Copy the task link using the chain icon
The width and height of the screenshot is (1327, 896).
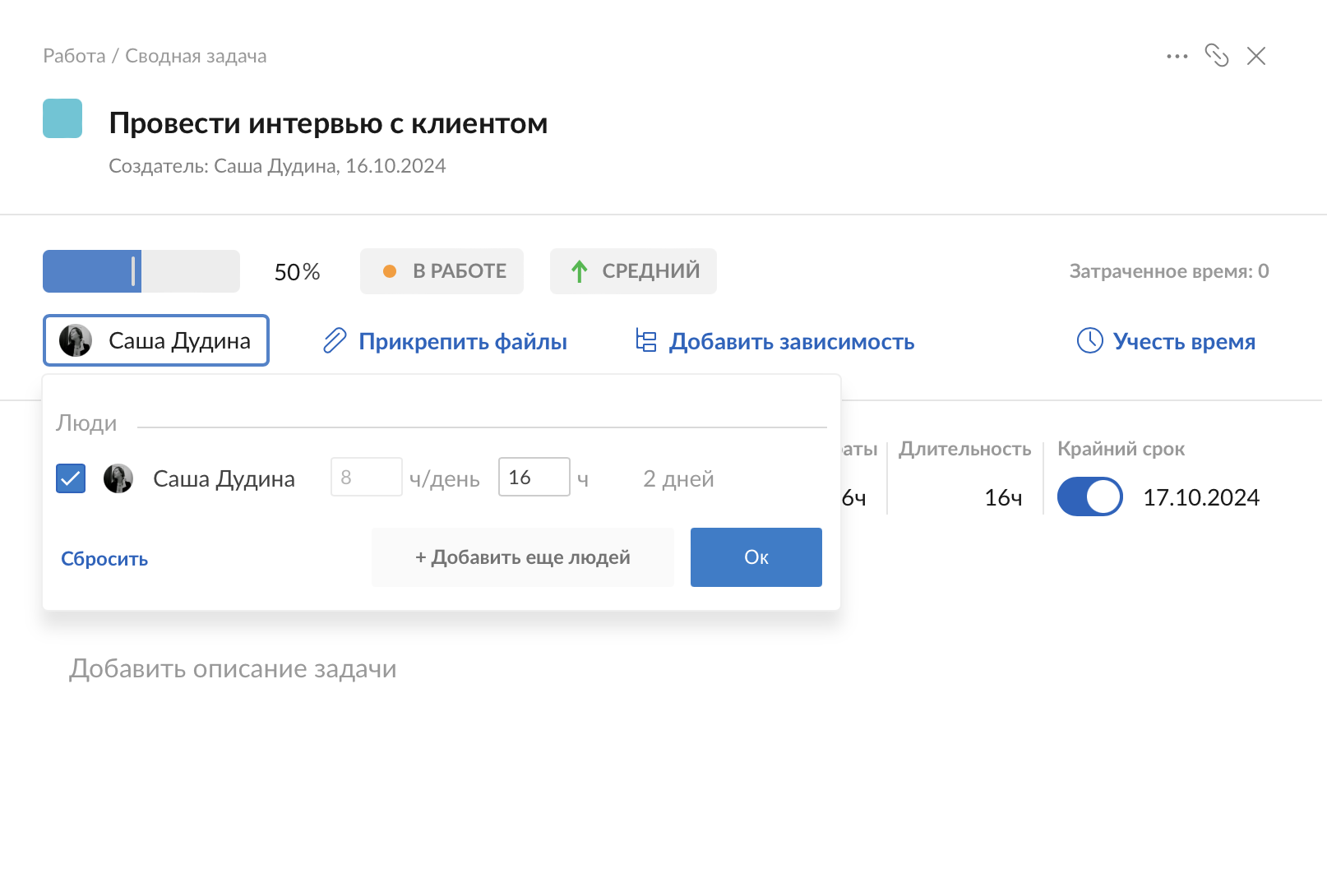[1218, 56]
